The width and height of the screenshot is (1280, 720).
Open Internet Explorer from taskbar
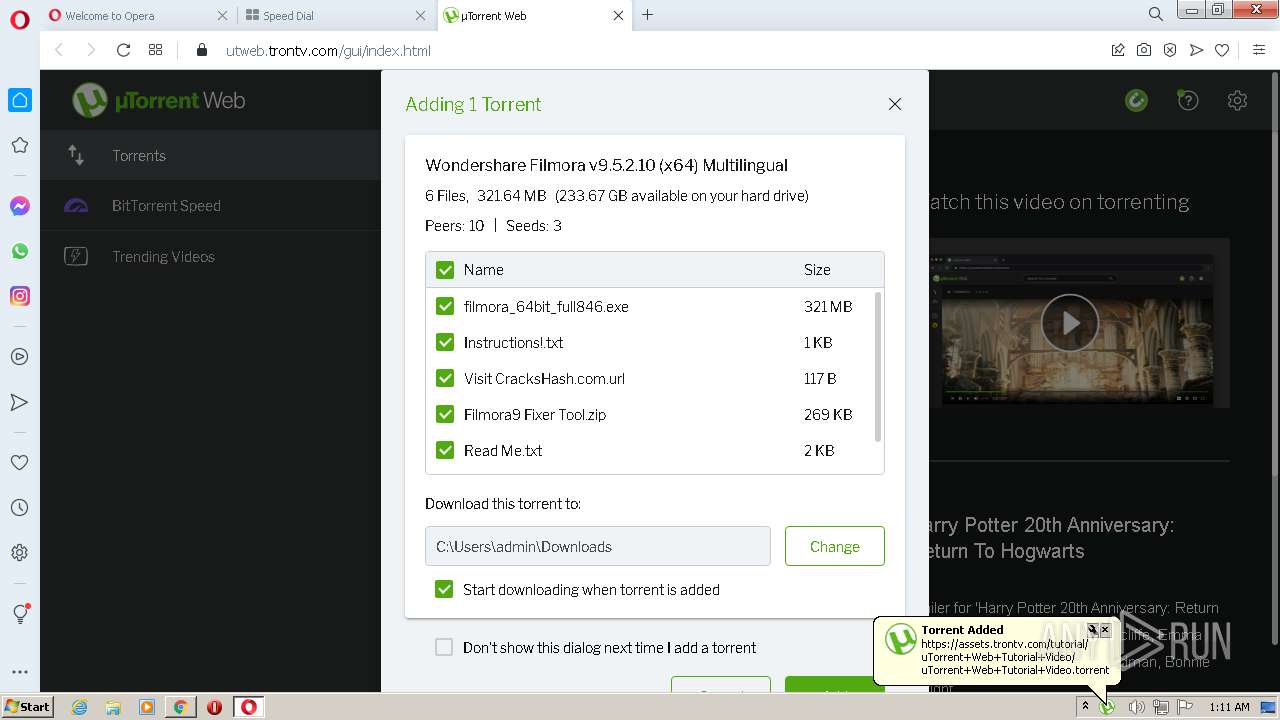[79, 707]
